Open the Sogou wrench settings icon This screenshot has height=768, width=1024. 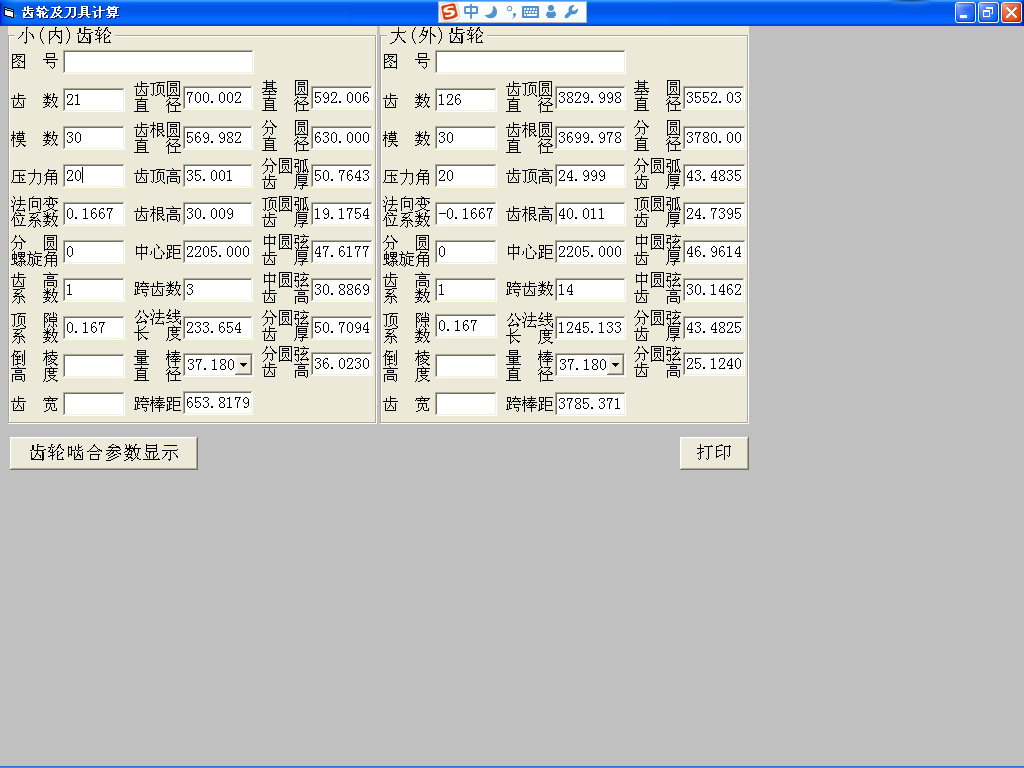(571, 12)
